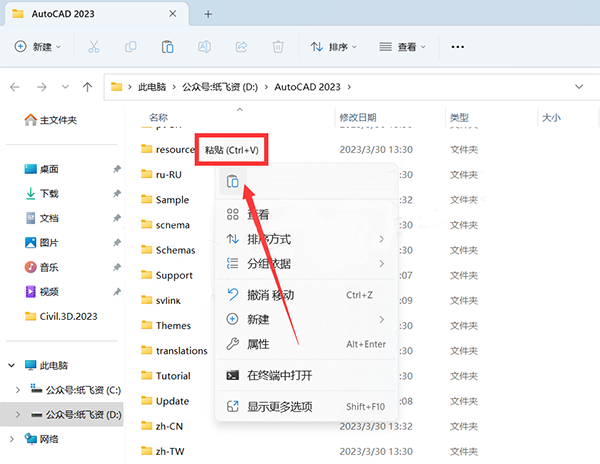
Task: Click the Delete trash icon in toolbar
Action: (x=278, y=47)
